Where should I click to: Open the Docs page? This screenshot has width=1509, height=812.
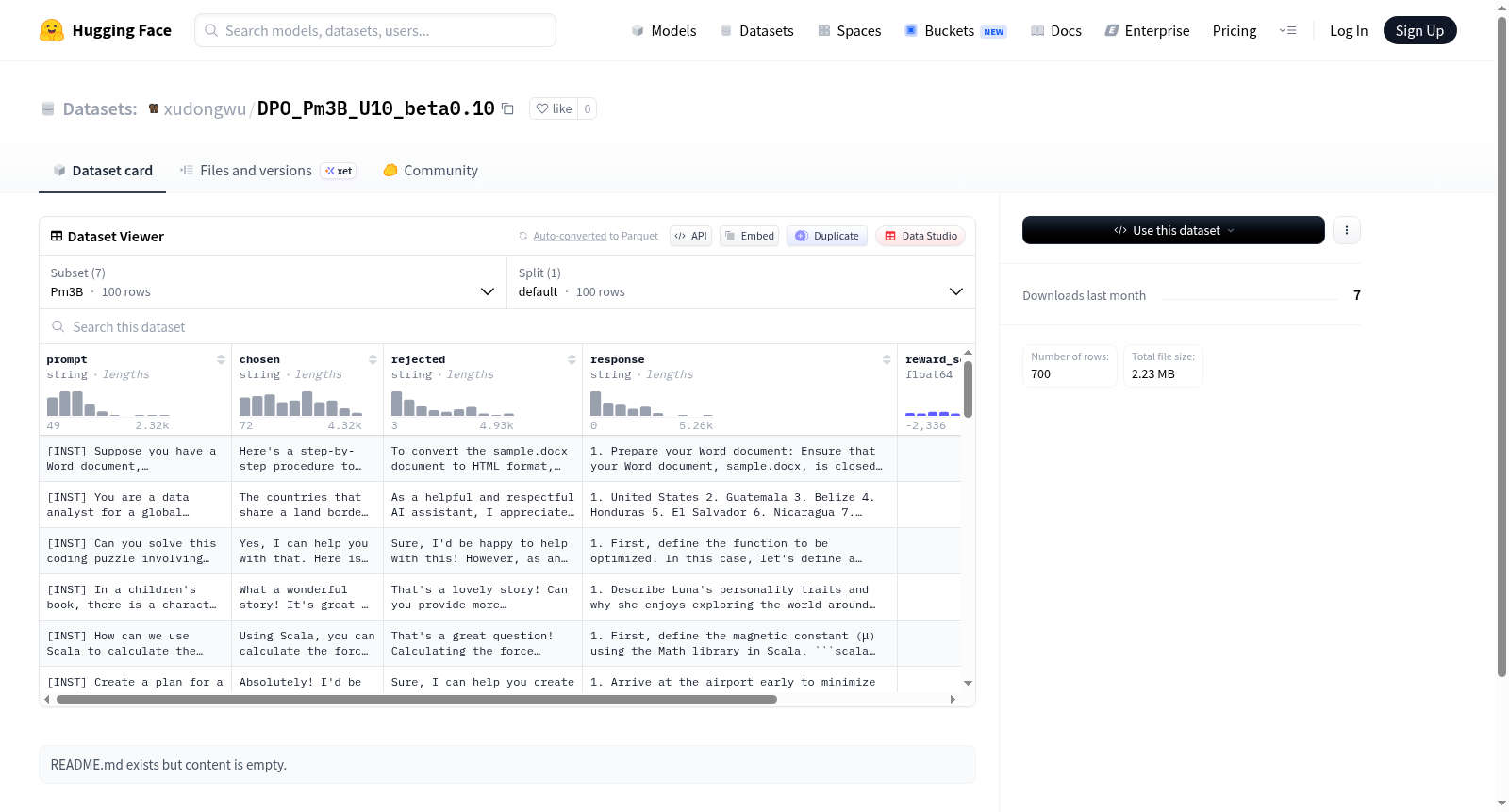coord(1055,30)
